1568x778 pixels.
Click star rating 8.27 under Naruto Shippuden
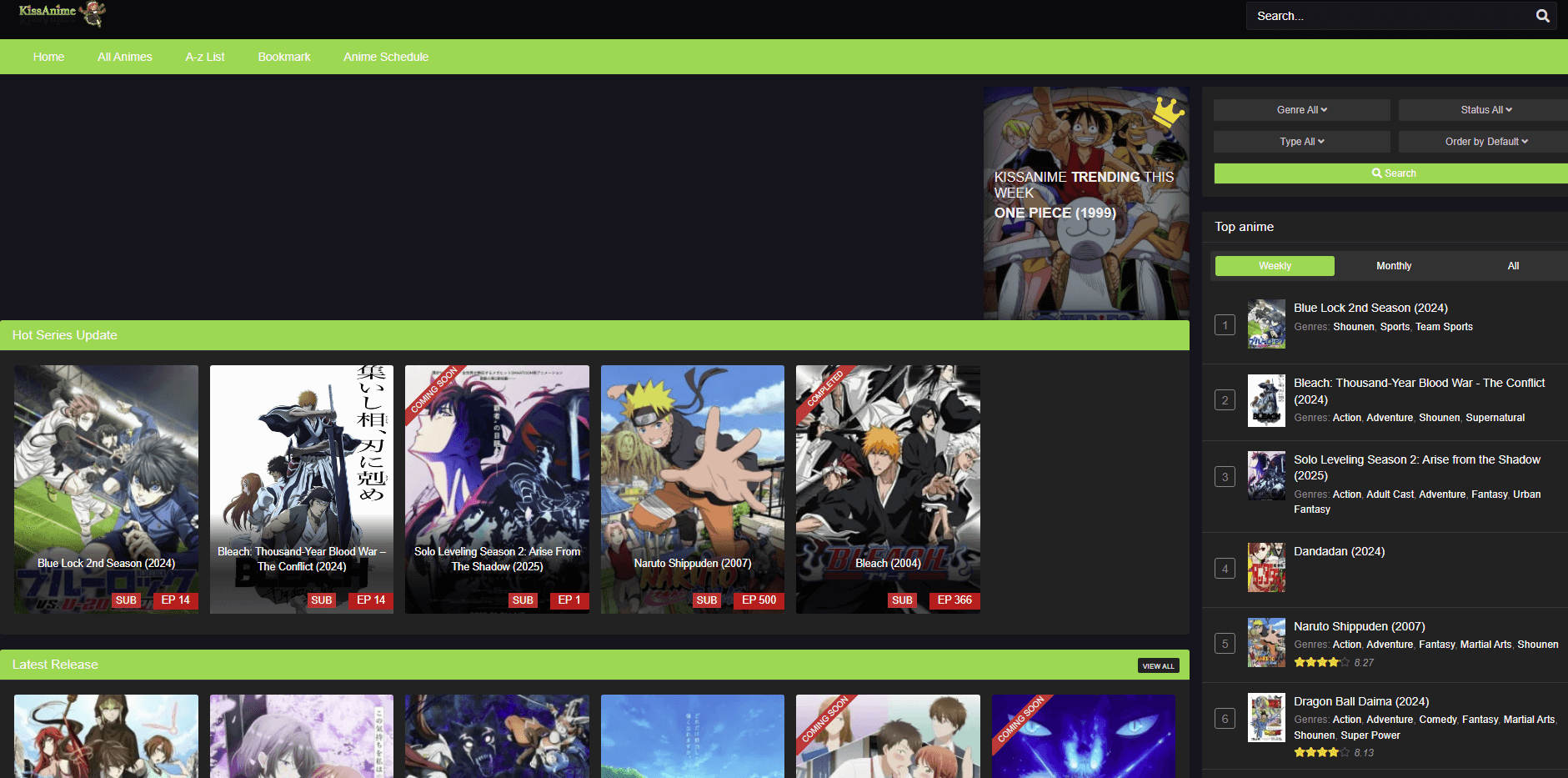click(x=1334, y=663)
